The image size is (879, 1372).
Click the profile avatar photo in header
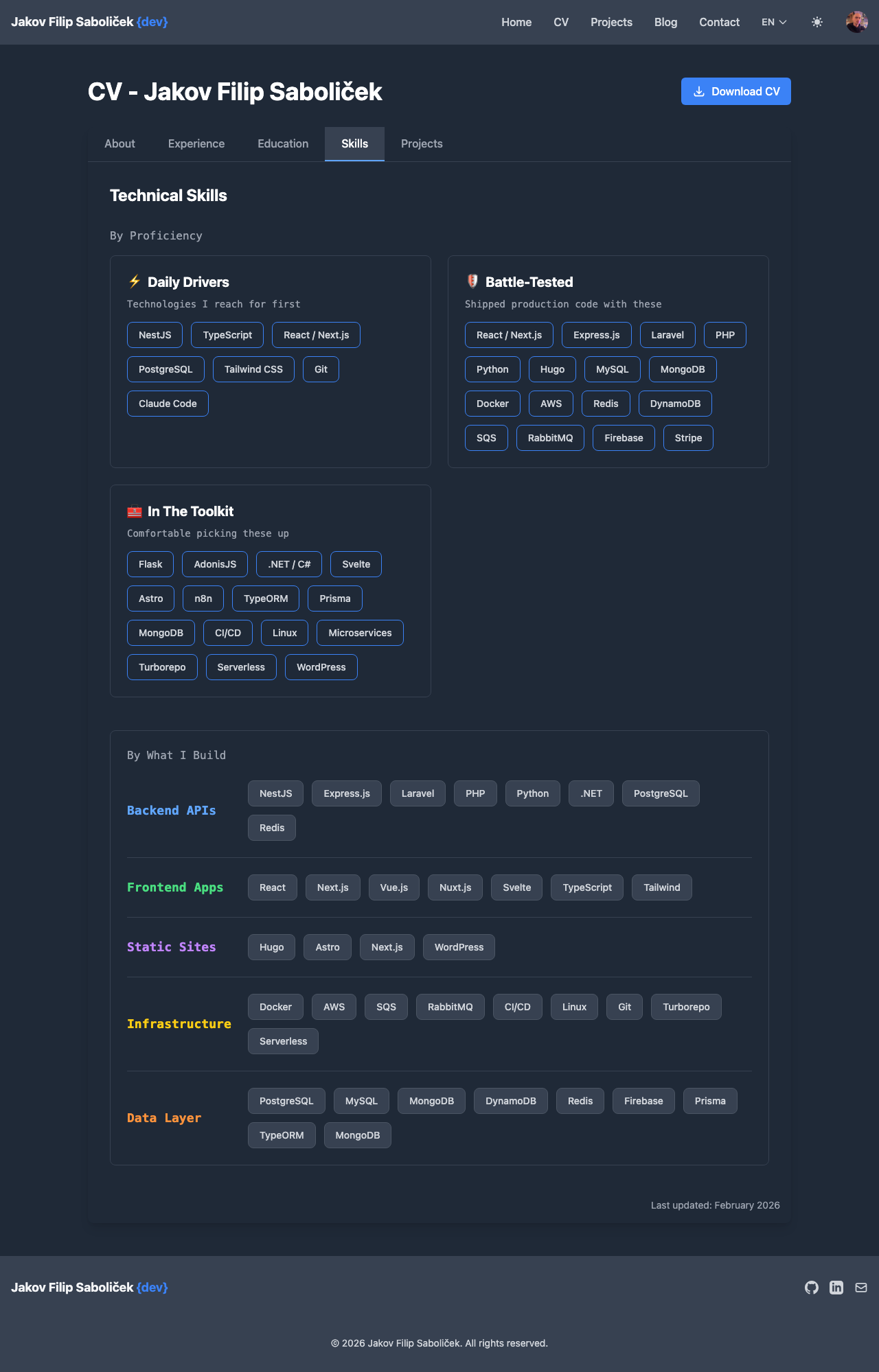point(856,22)
